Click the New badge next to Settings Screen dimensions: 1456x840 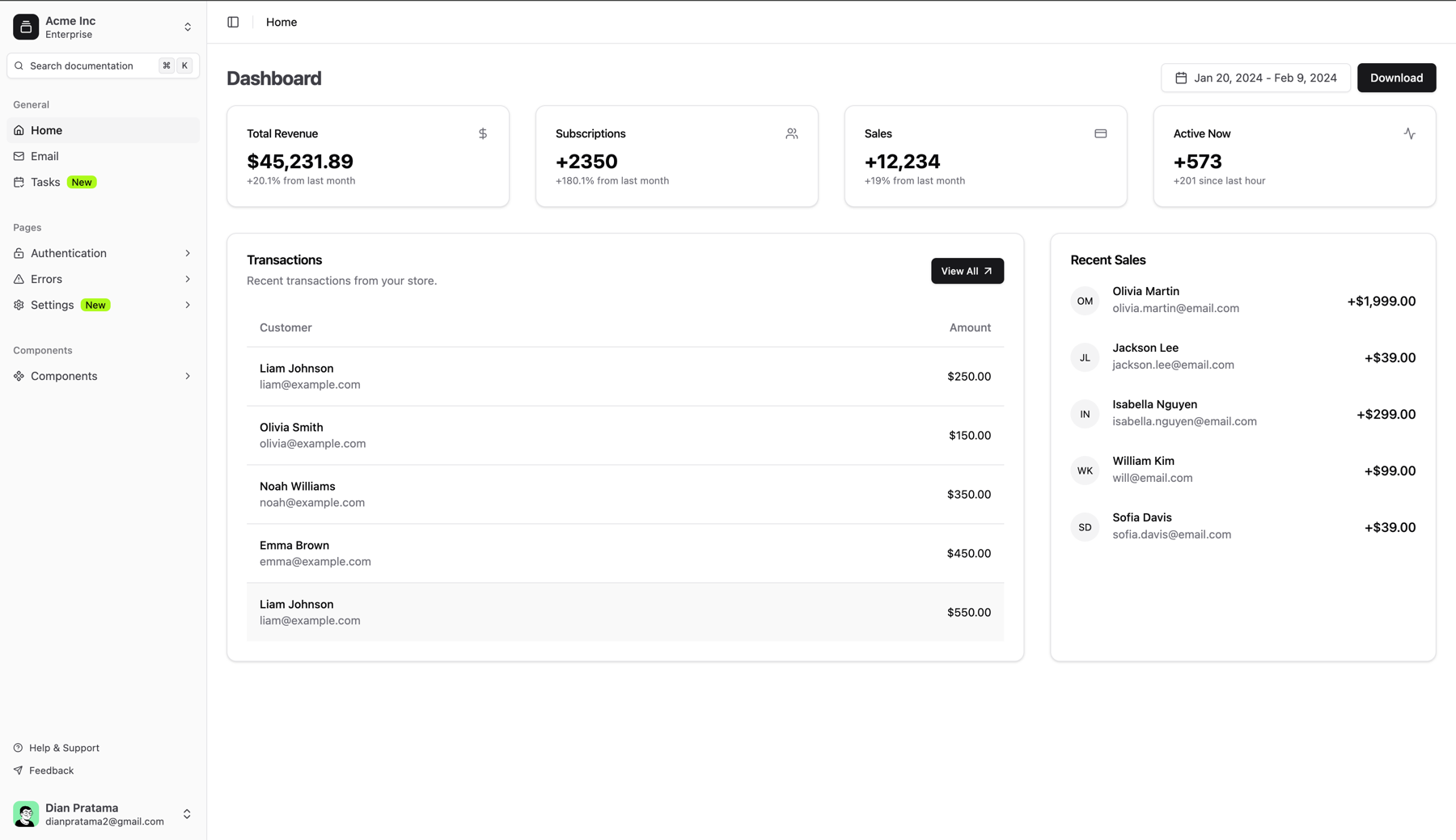95,305
